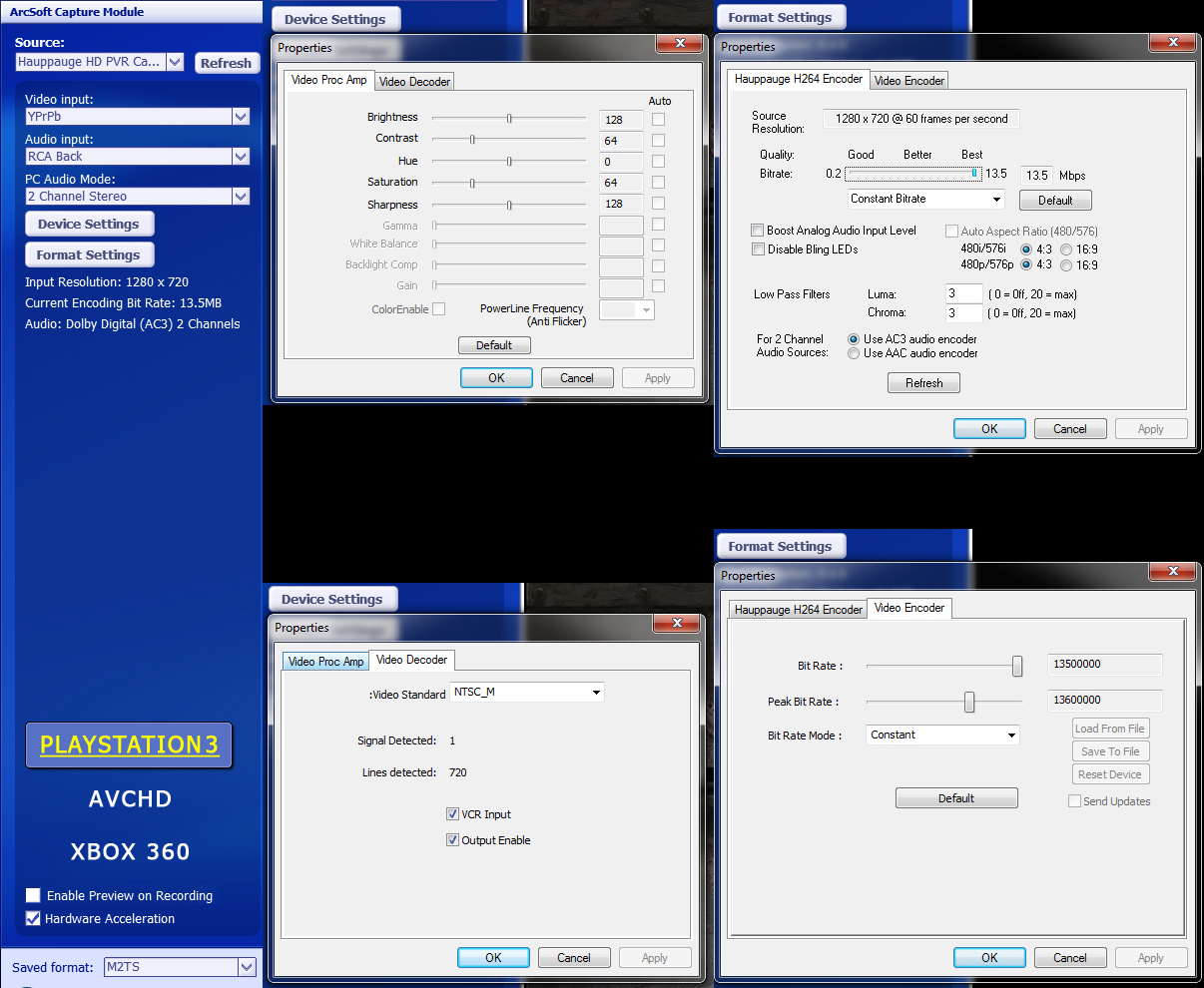Close the Bit Rate properties dialog
The image size is (1204, 988).
pyautogui.click(x=1174, y=572)
